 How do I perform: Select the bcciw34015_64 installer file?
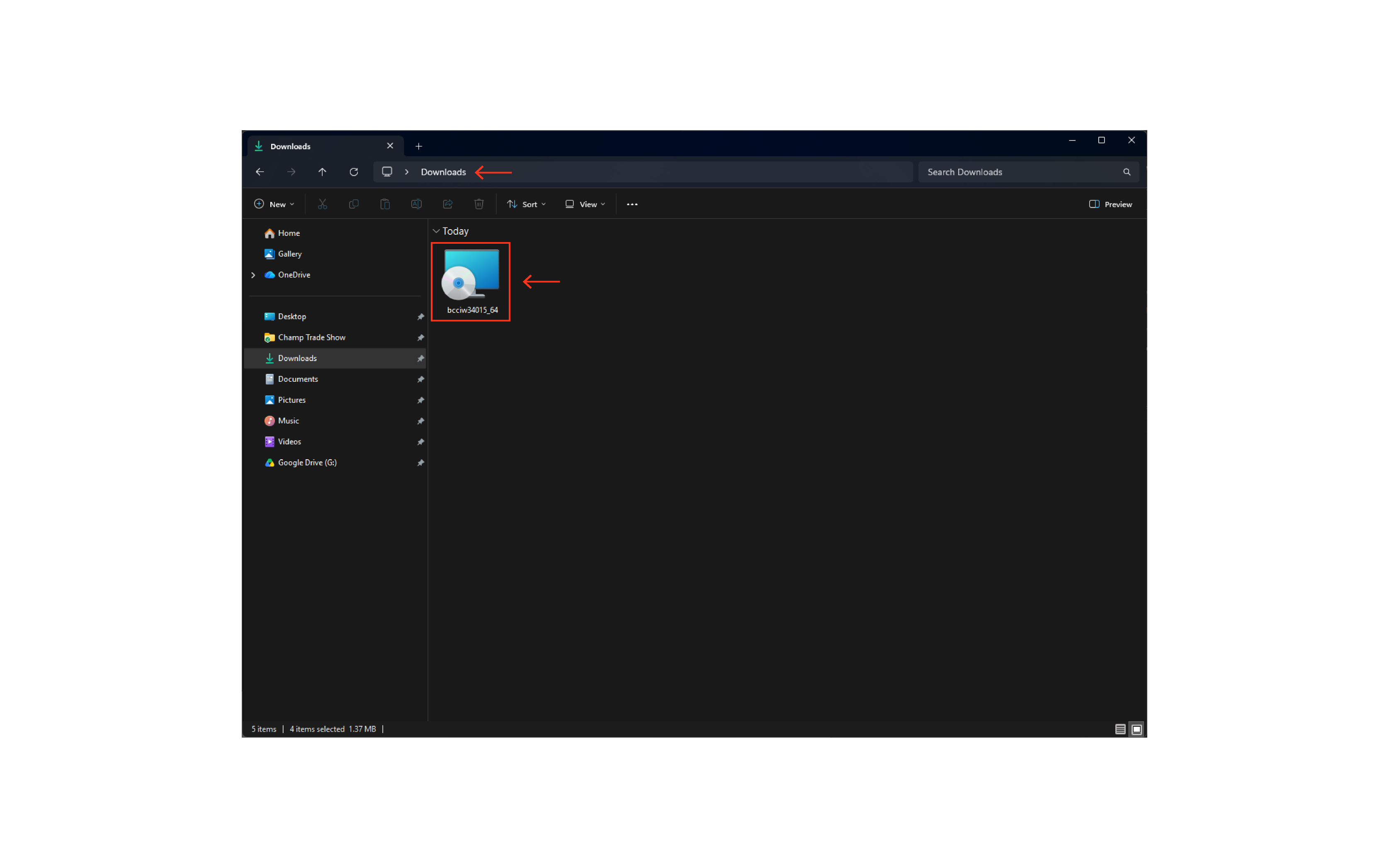coord(471,281)
